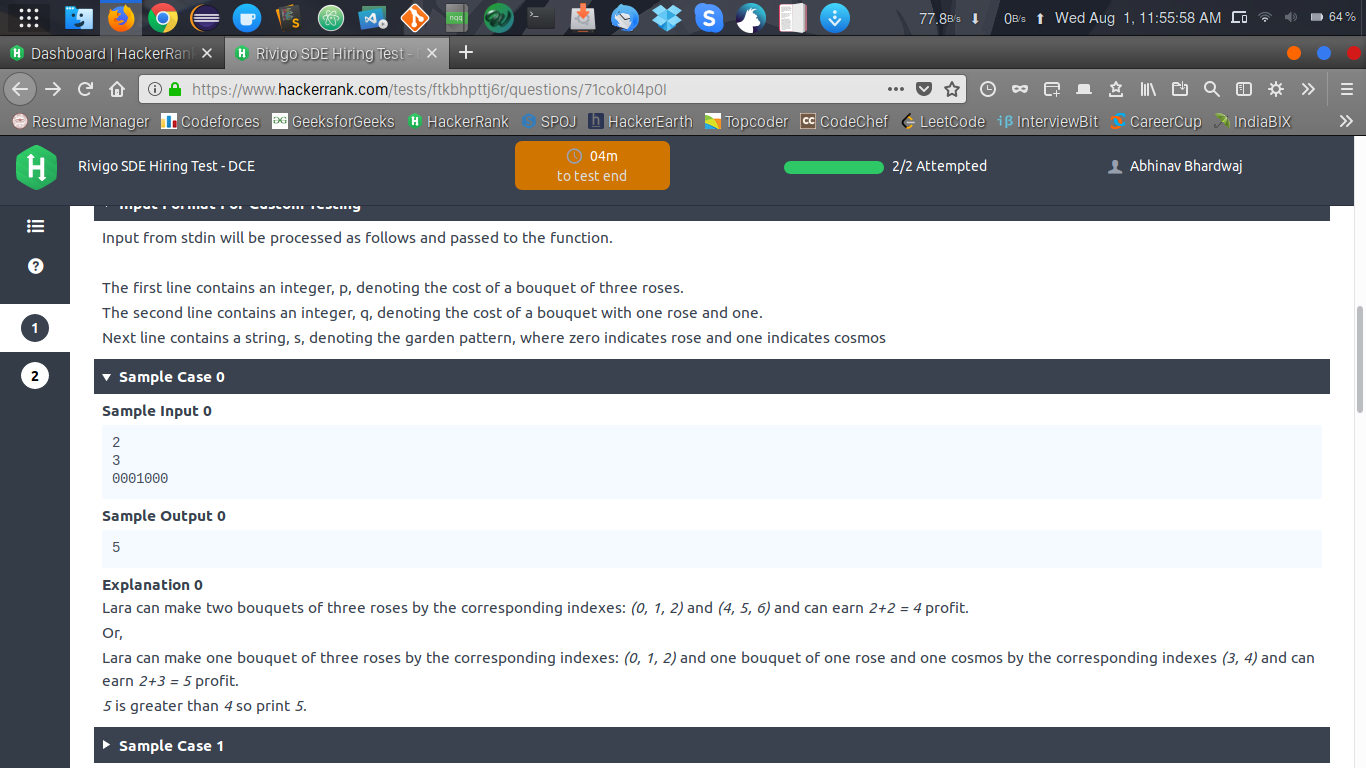Open Firefox from the dock

[121, 17]
